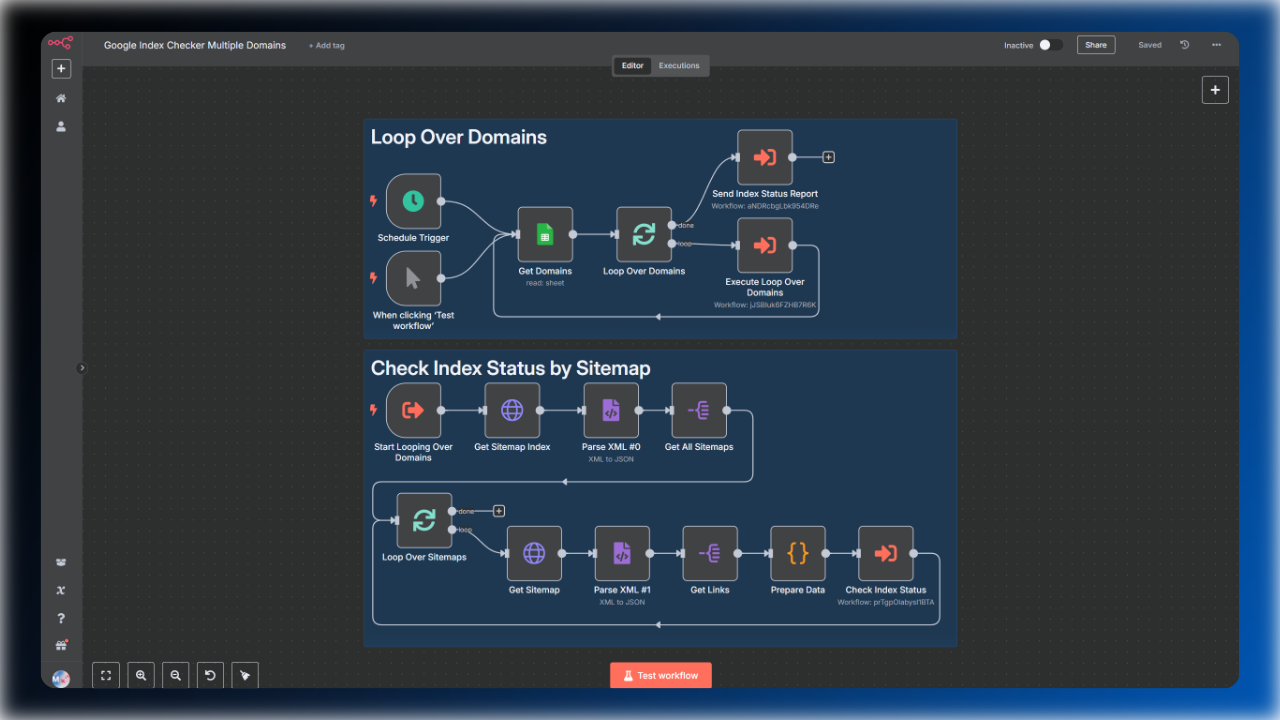Select the Get Links split node

coord(710,553)
